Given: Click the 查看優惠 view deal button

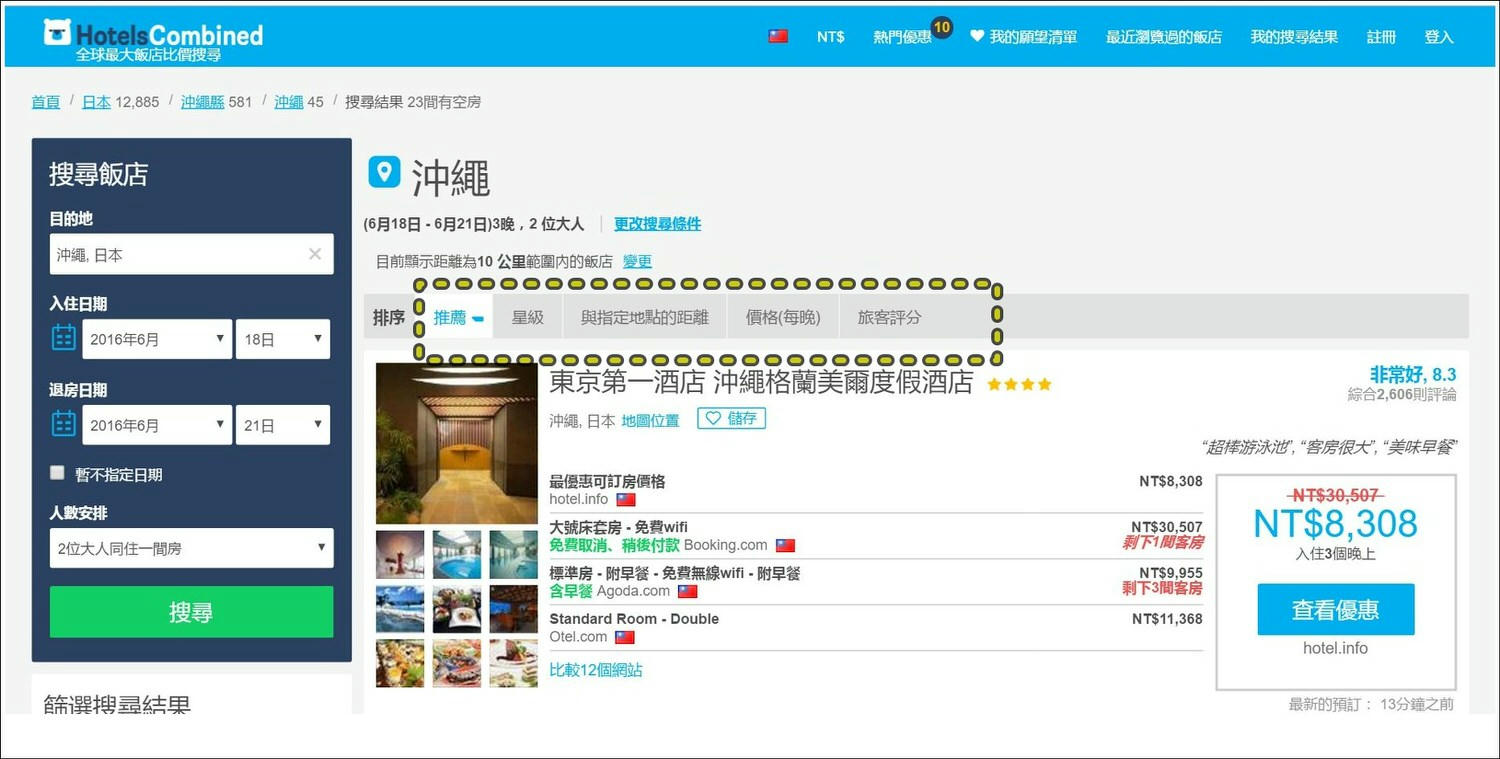Looking at the screenshot, I should click(1336, 609).
